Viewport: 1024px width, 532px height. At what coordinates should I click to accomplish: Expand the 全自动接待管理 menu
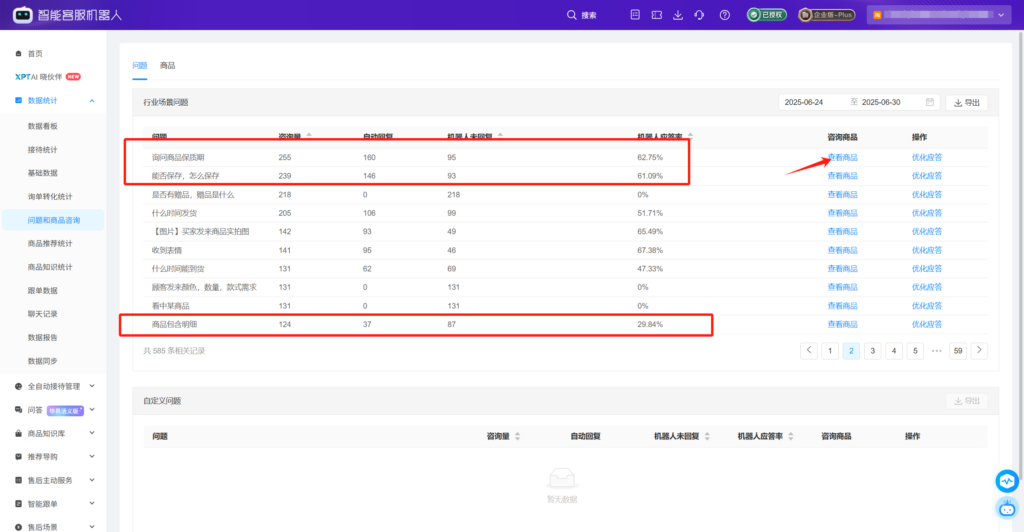click(x=92, y=386)
